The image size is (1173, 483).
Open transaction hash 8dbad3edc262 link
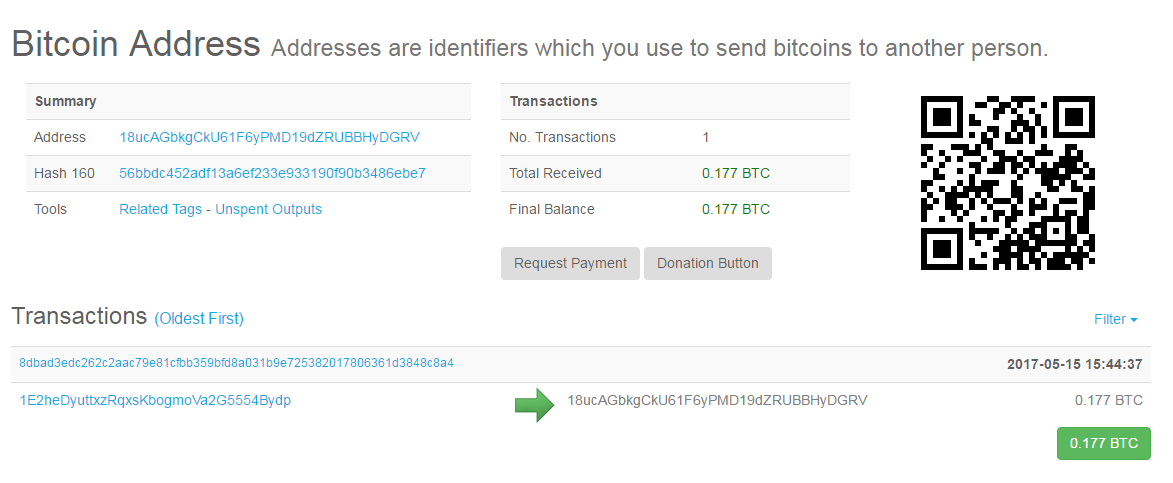coord(236,363)
